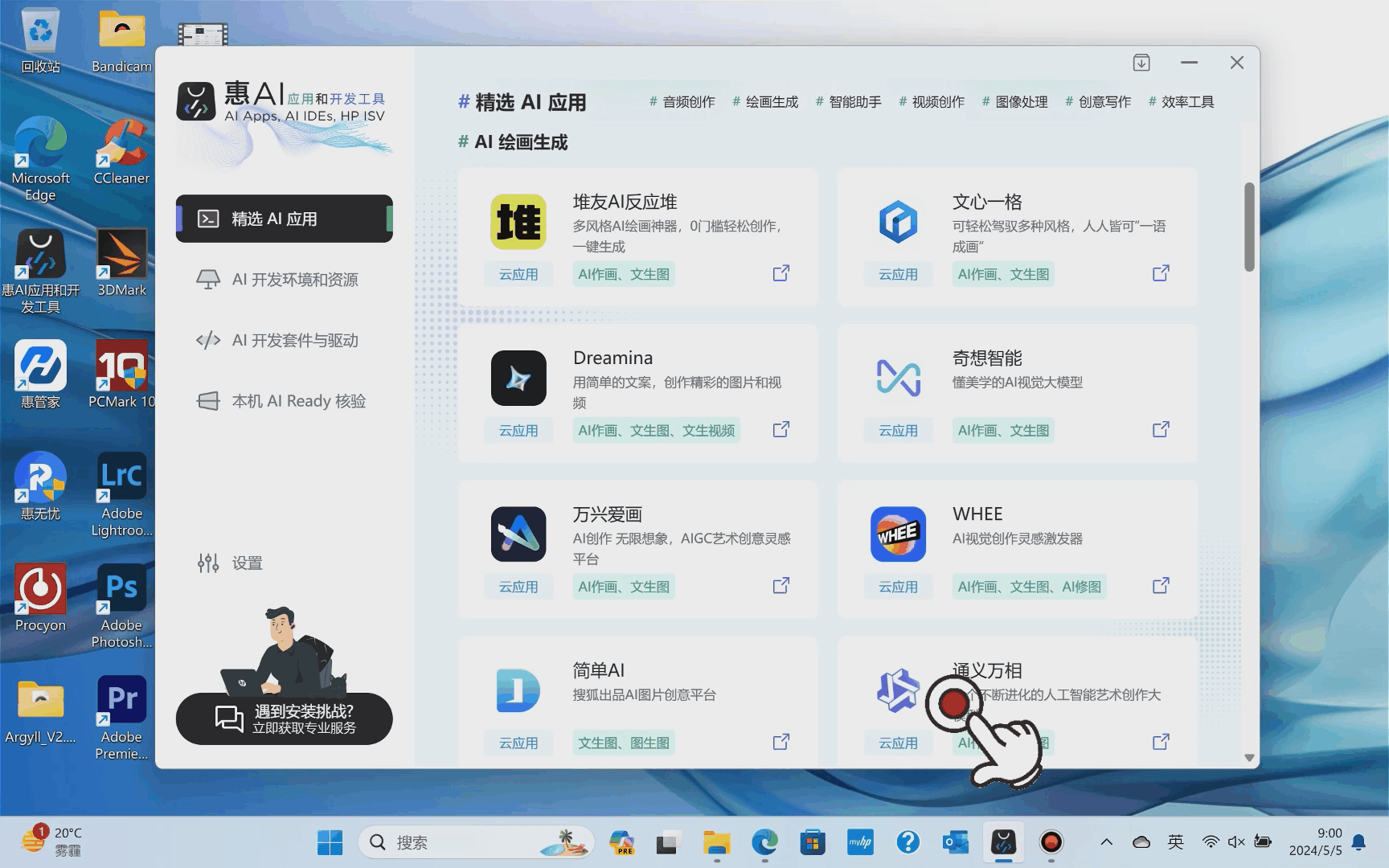
Task: Click 文生图、图生图 tag on 简单AI
Action: tap(624, 743)
